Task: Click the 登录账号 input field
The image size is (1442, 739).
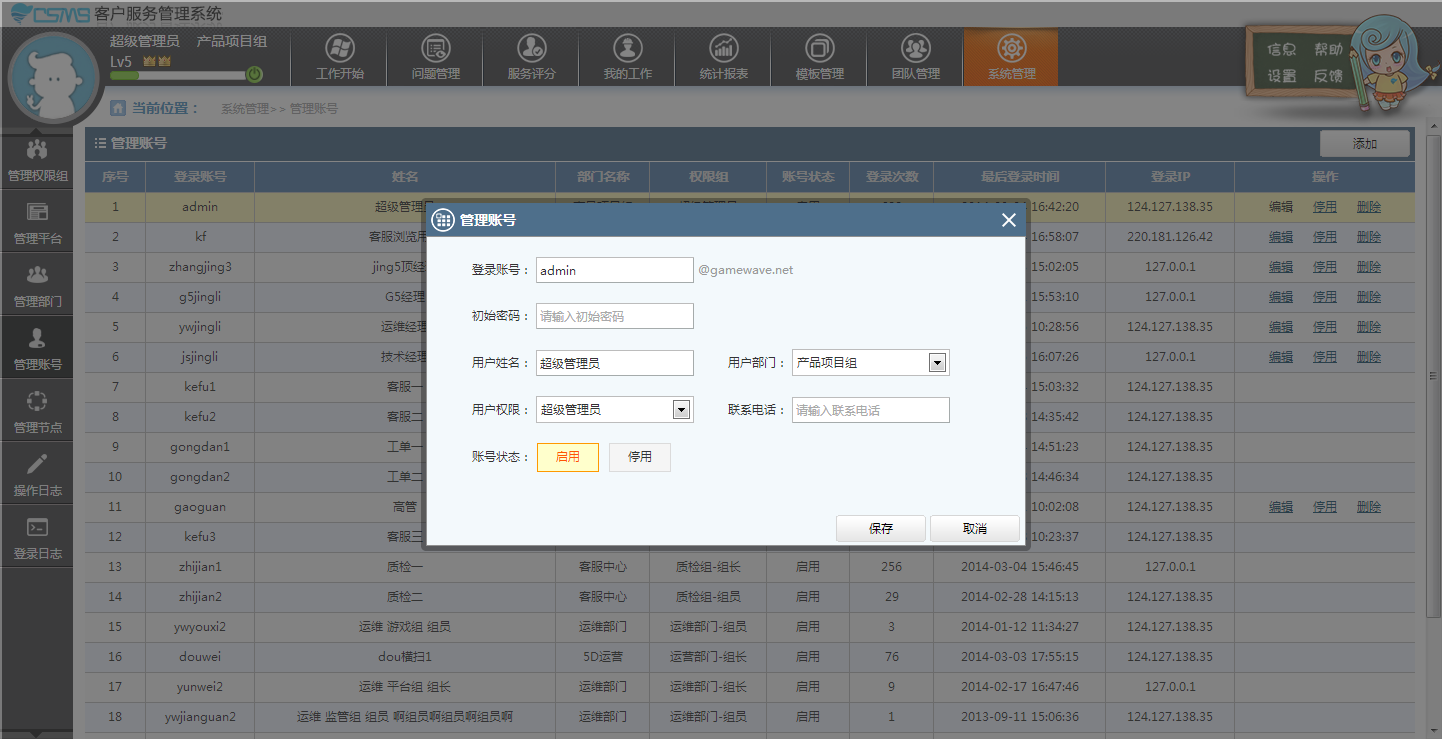Action: 615,270
